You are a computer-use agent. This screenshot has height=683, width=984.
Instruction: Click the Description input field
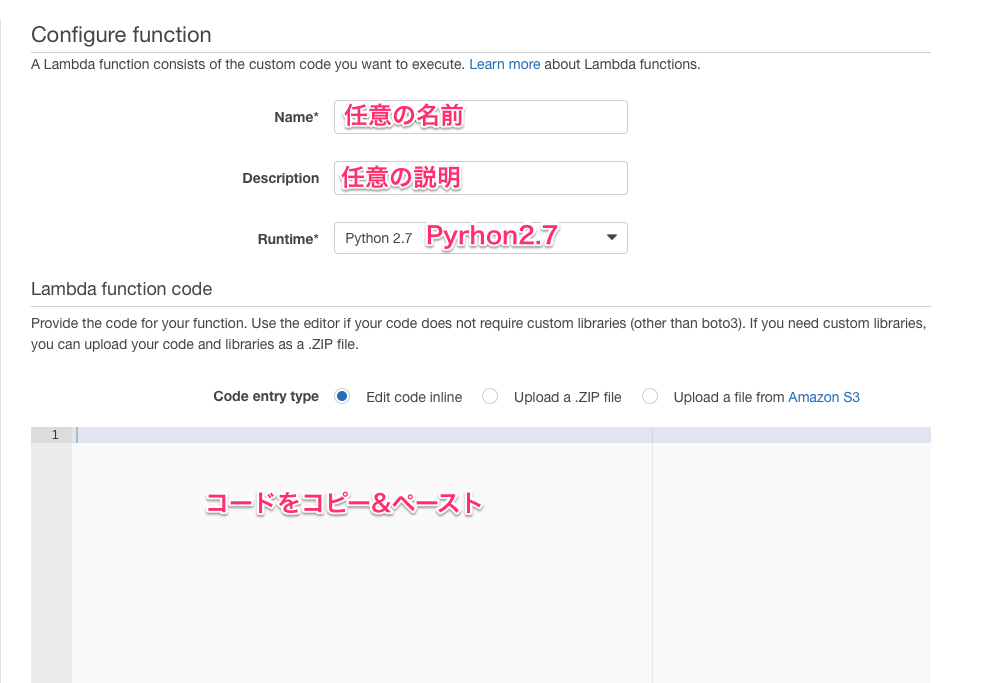coord(480,177)
